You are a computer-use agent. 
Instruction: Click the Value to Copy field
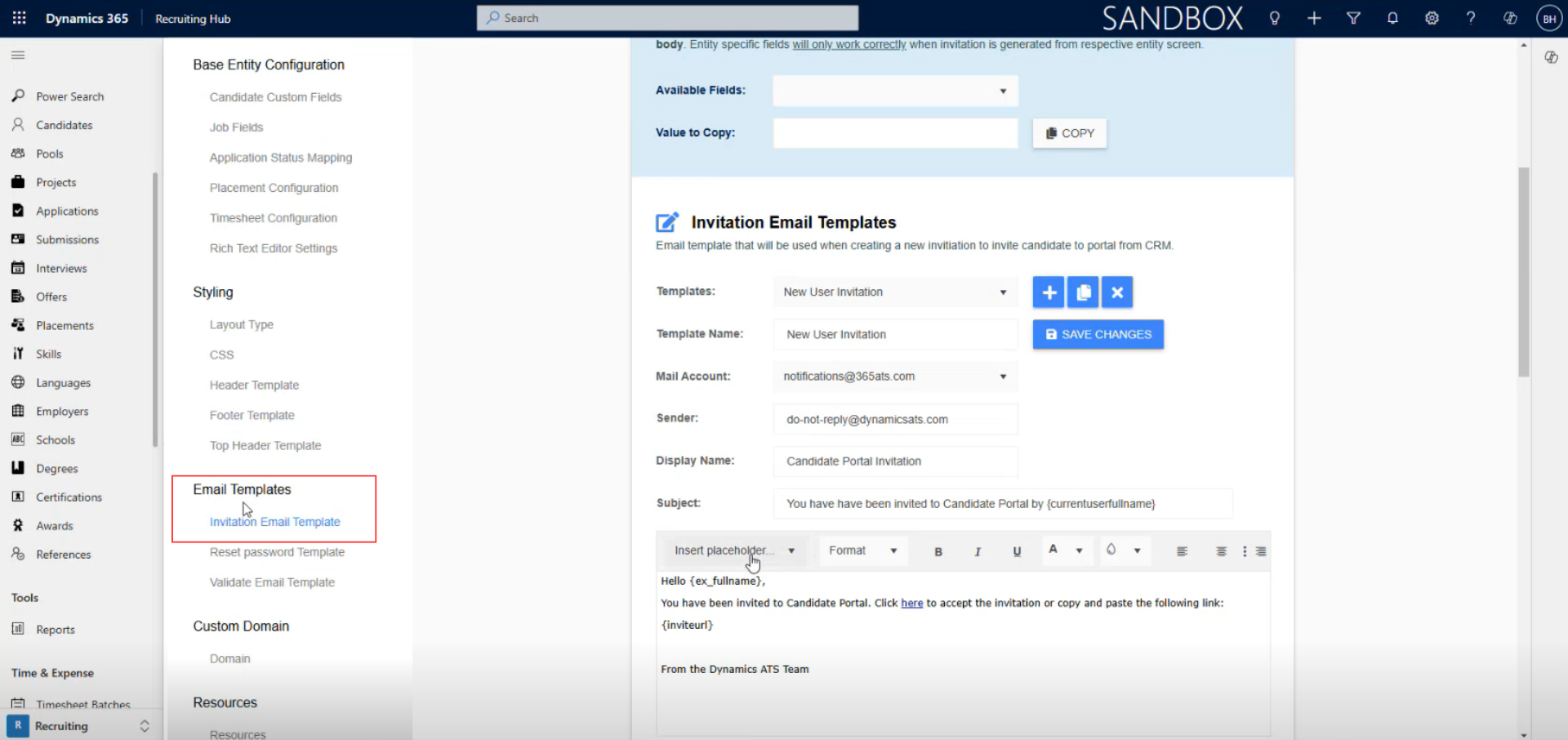tap(895, 133)
